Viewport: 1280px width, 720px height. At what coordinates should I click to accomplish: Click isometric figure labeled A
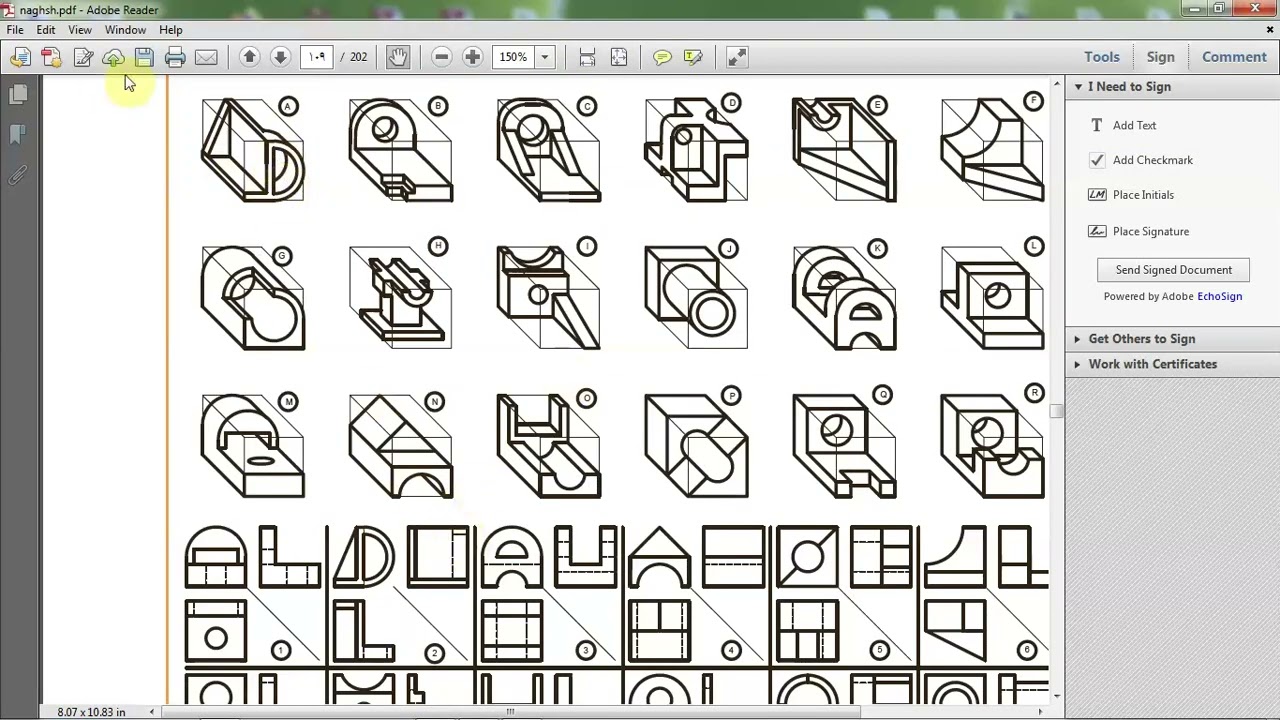(x=253, y=150)
